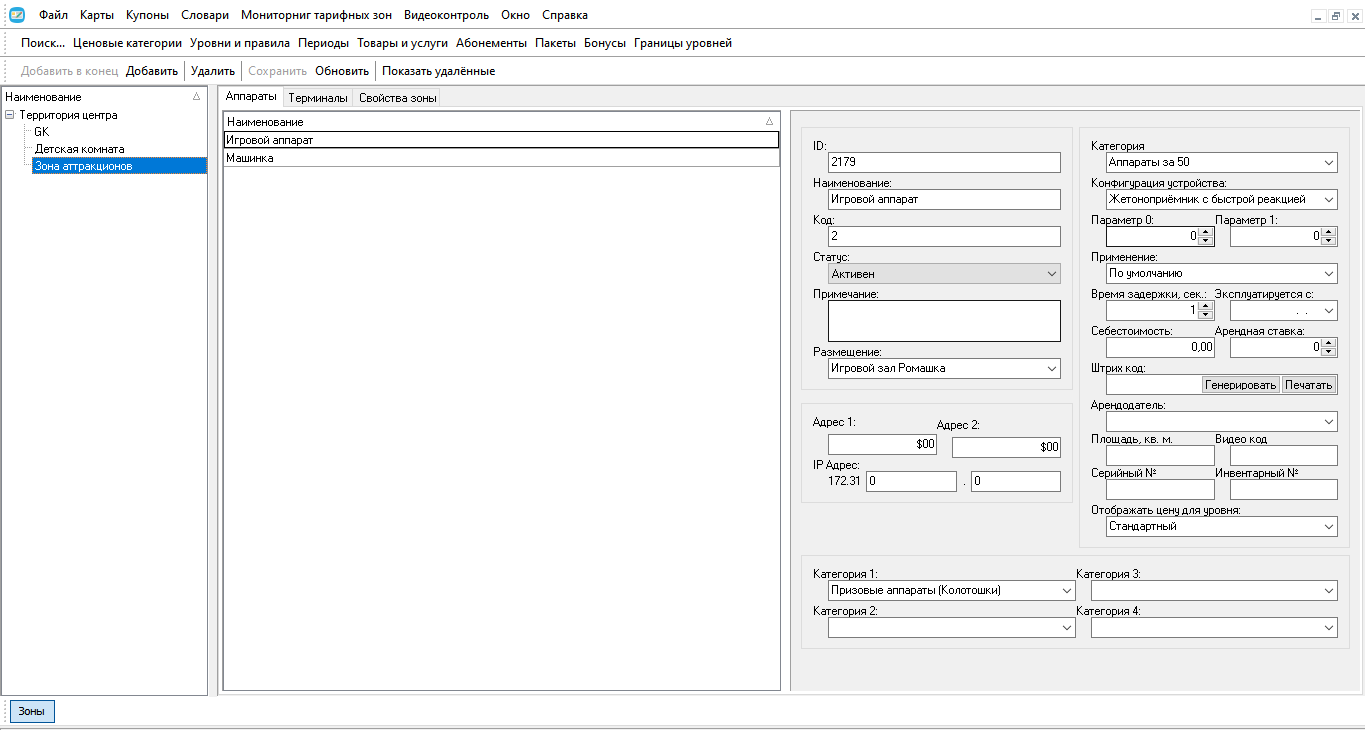Increase Параметр 0 spinner value
This screenshot has height=730, width=1365.
[1206, 232]
